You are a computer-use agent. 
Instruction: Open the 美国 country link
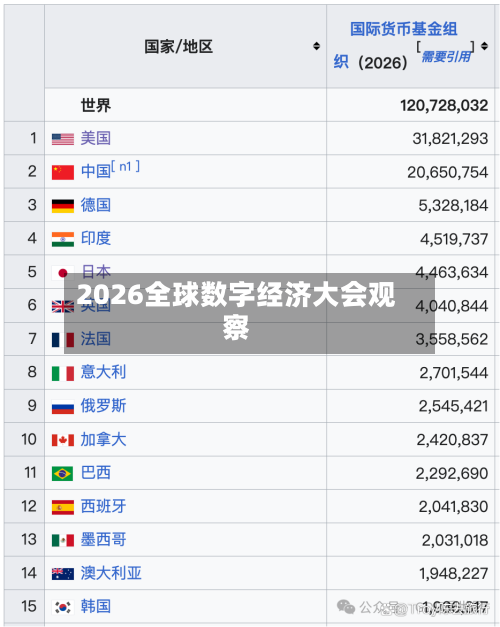click(x=96, y=138)
